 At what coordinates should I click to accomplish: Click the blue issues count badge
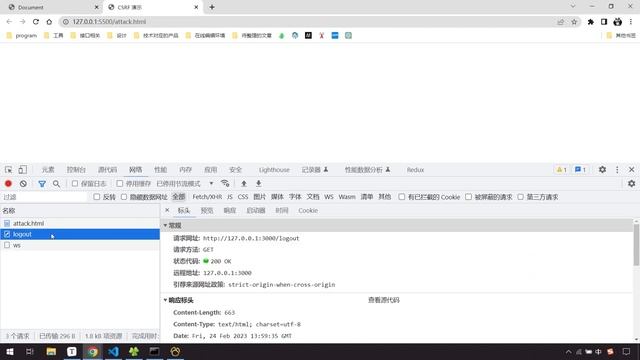pos(580,169)
